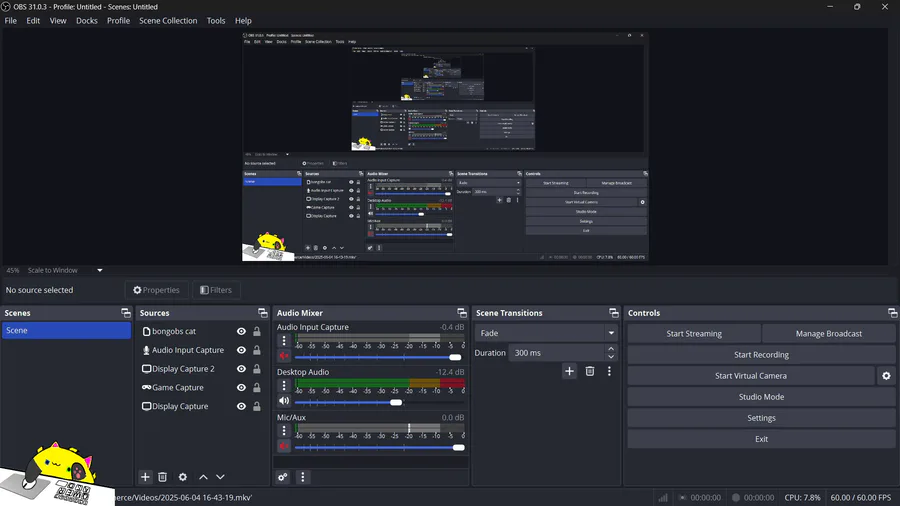Open Audio Mixer toolbar three-dot menu
Viewport: 900px width, 506px height.
click(303, 477)
